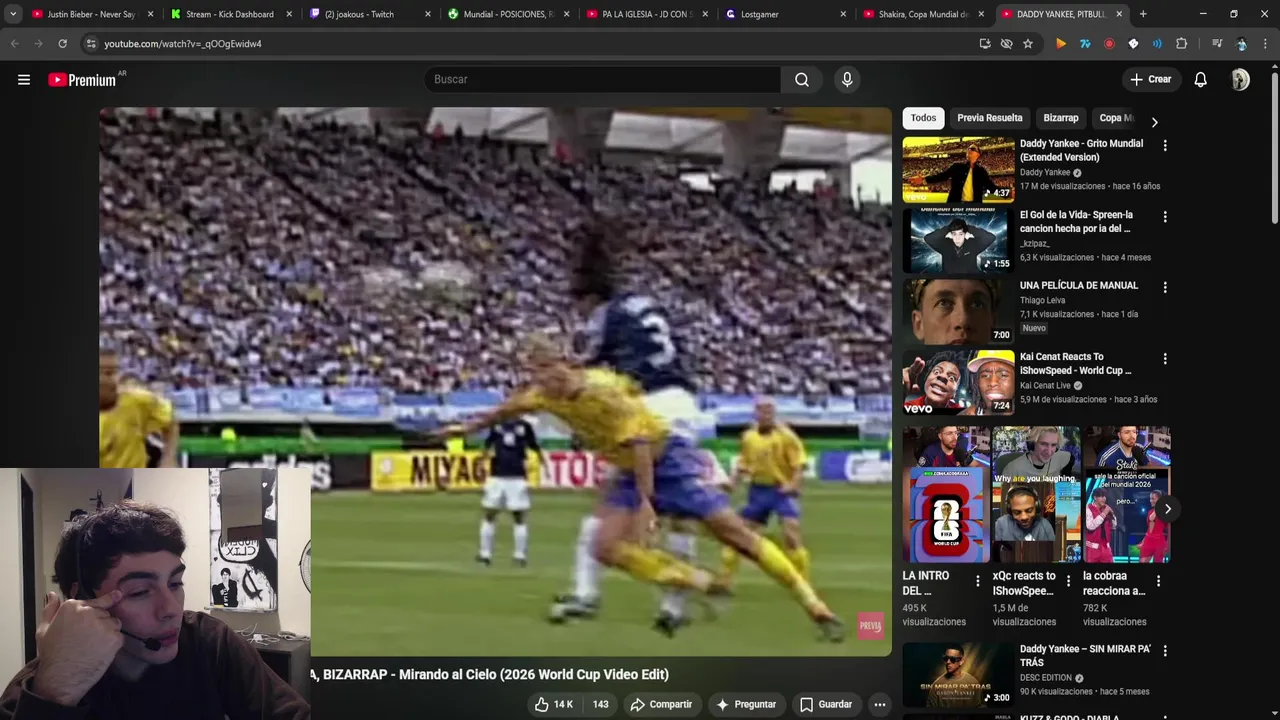Open the YouTube account avatar menu
Image resolution: width=1280 pixels, height=720 pixels.
click(1240, 80)
